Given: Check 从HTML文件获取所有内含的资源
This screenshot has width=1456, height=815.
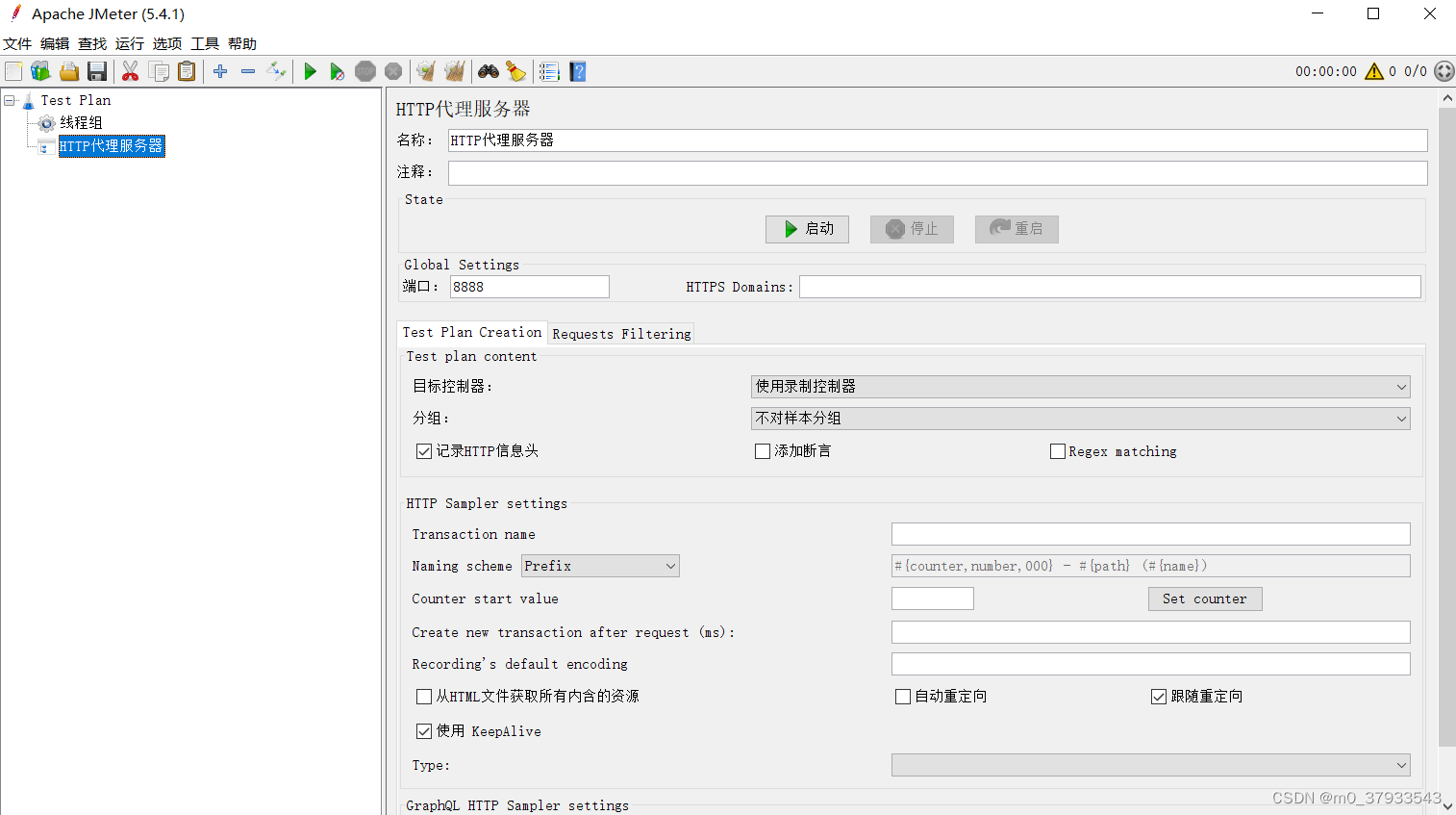Looking at the screenshot, I should [x=423, y=697].
